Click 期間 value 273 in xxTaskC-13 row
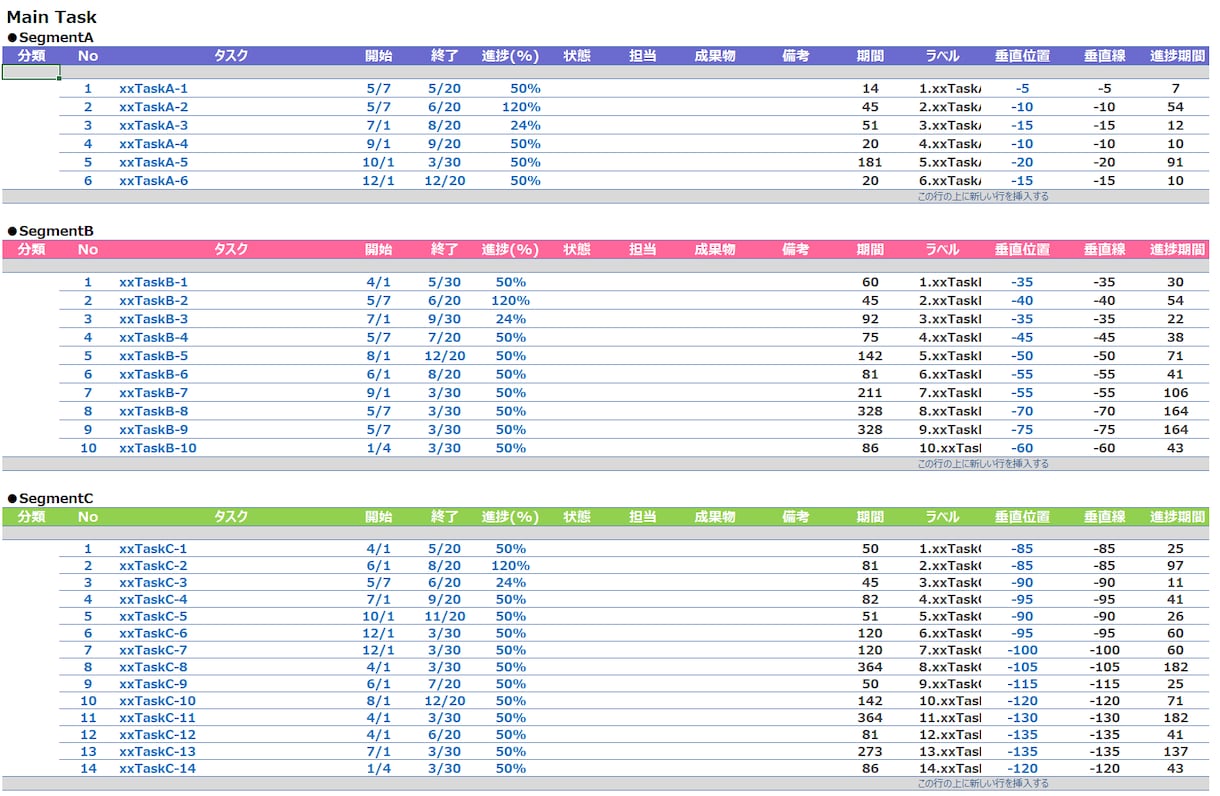Image resolution: width=1220 pixels, height=796 pixels. point(870,751)
